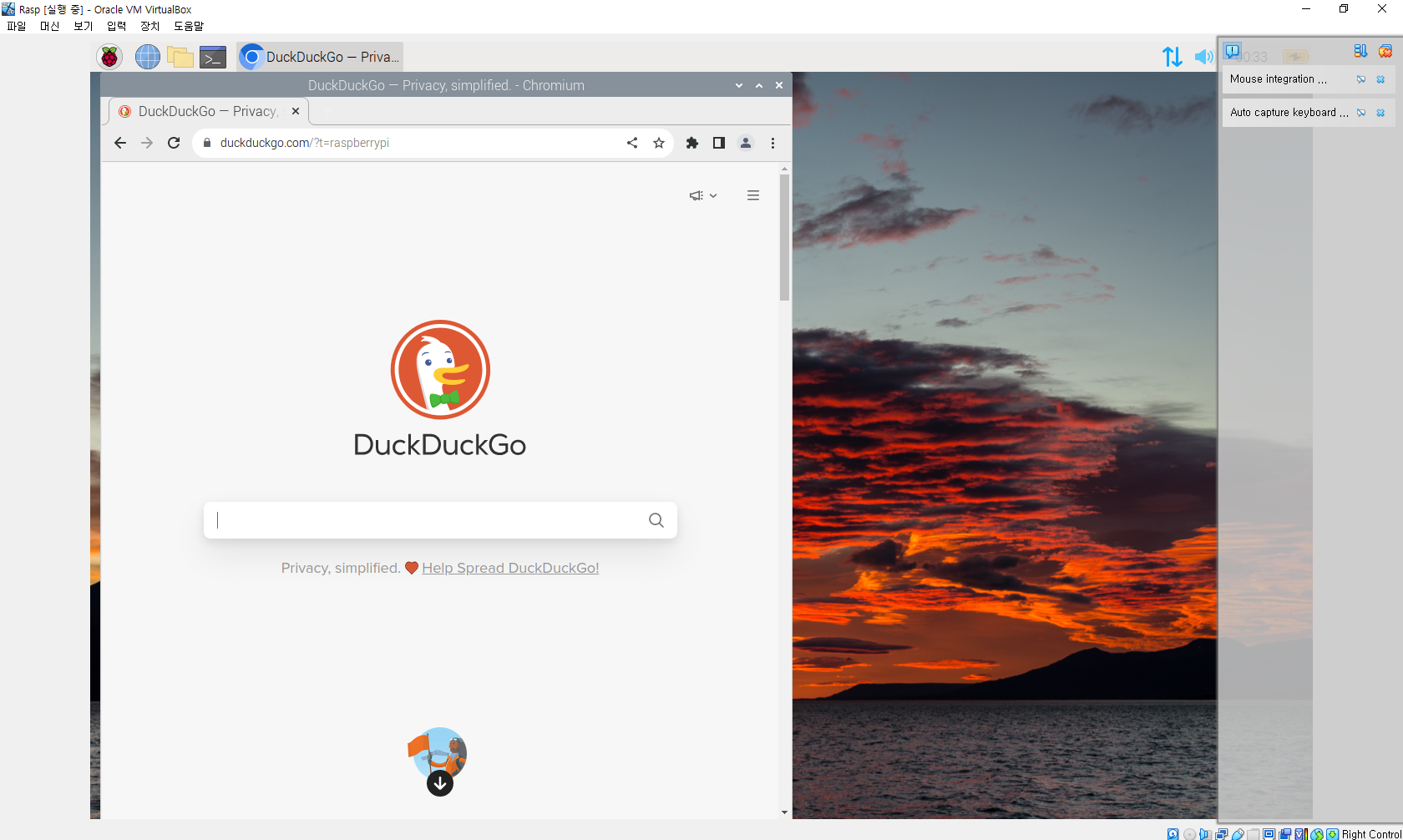
Task: Select the DuckDuckGo Chromium taskbar window button
Action: (320, 57)
